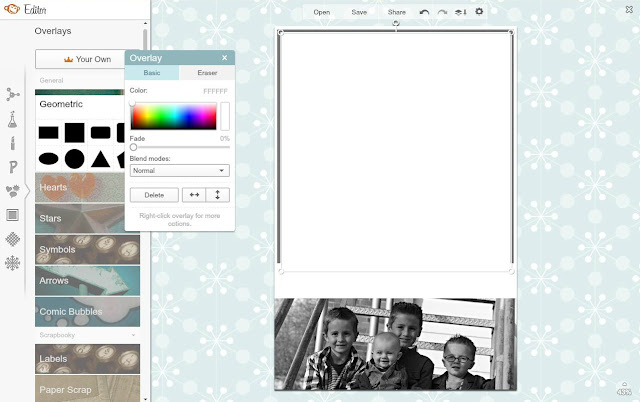Add the wide black rectangle overlay
Image resolution: width=640 pixels, height=402 pixels.
(49, 133)
